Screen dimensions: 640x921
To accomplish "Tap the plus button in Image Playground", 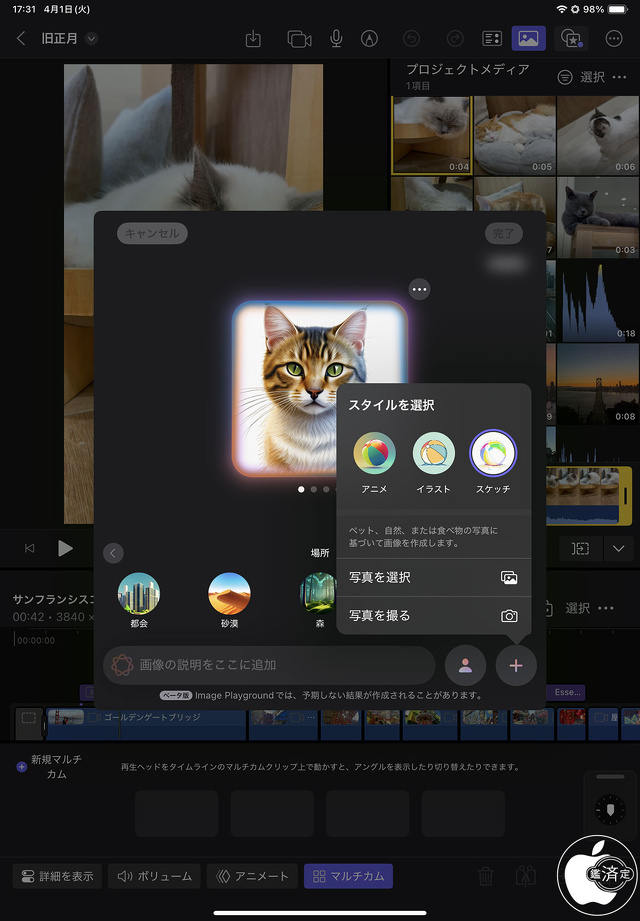I will tap(516, 665).
